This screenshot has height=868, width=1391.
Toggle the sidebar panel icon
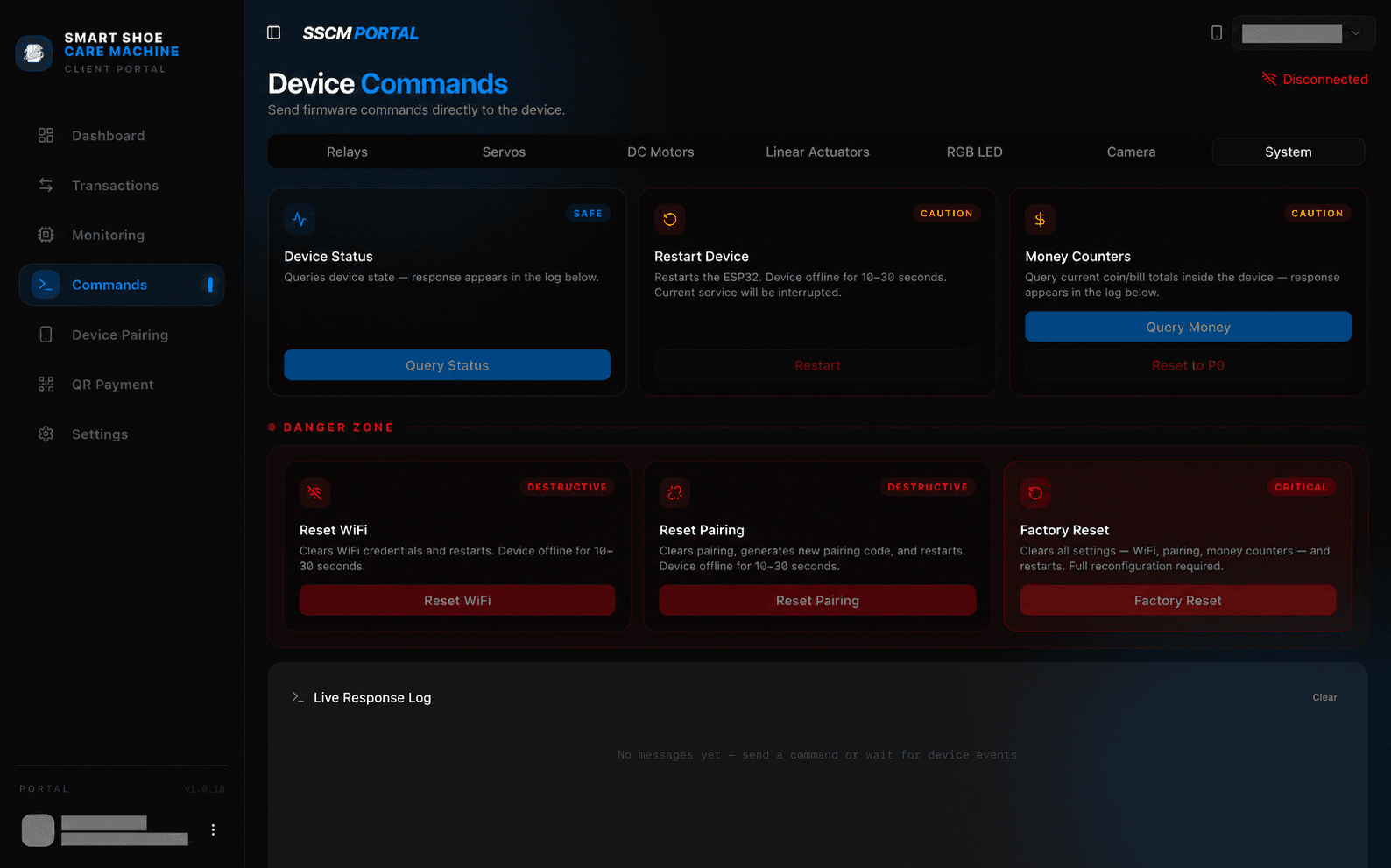pos(273,32)
